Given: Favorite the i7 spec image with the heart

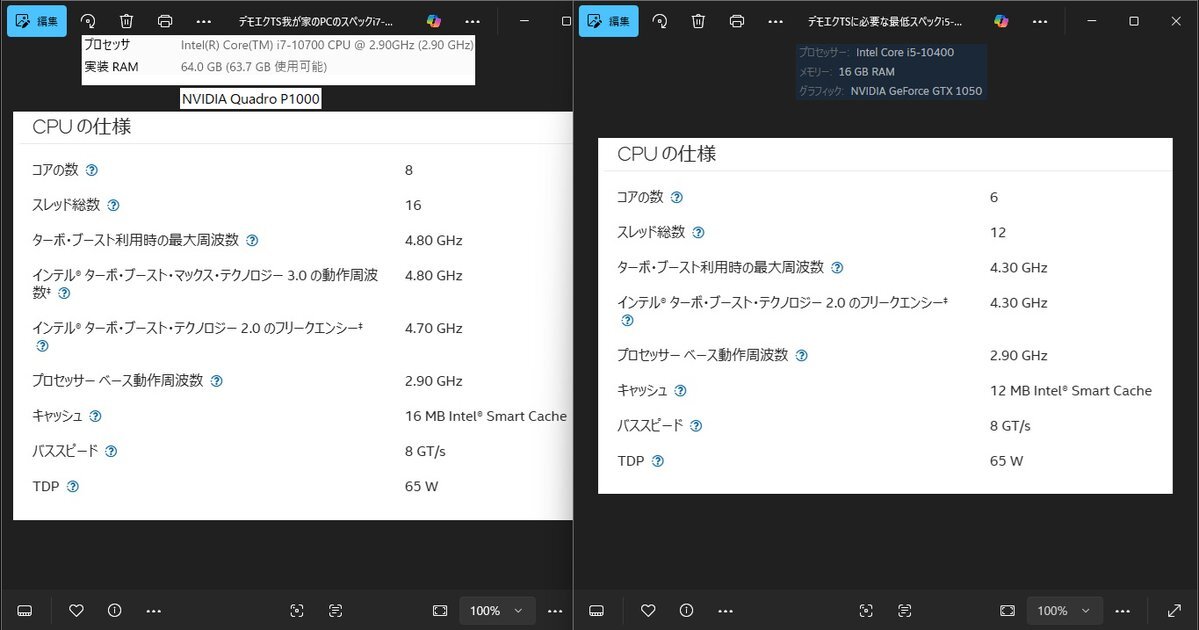Looking at the screenshot, I should click(76, 610).
